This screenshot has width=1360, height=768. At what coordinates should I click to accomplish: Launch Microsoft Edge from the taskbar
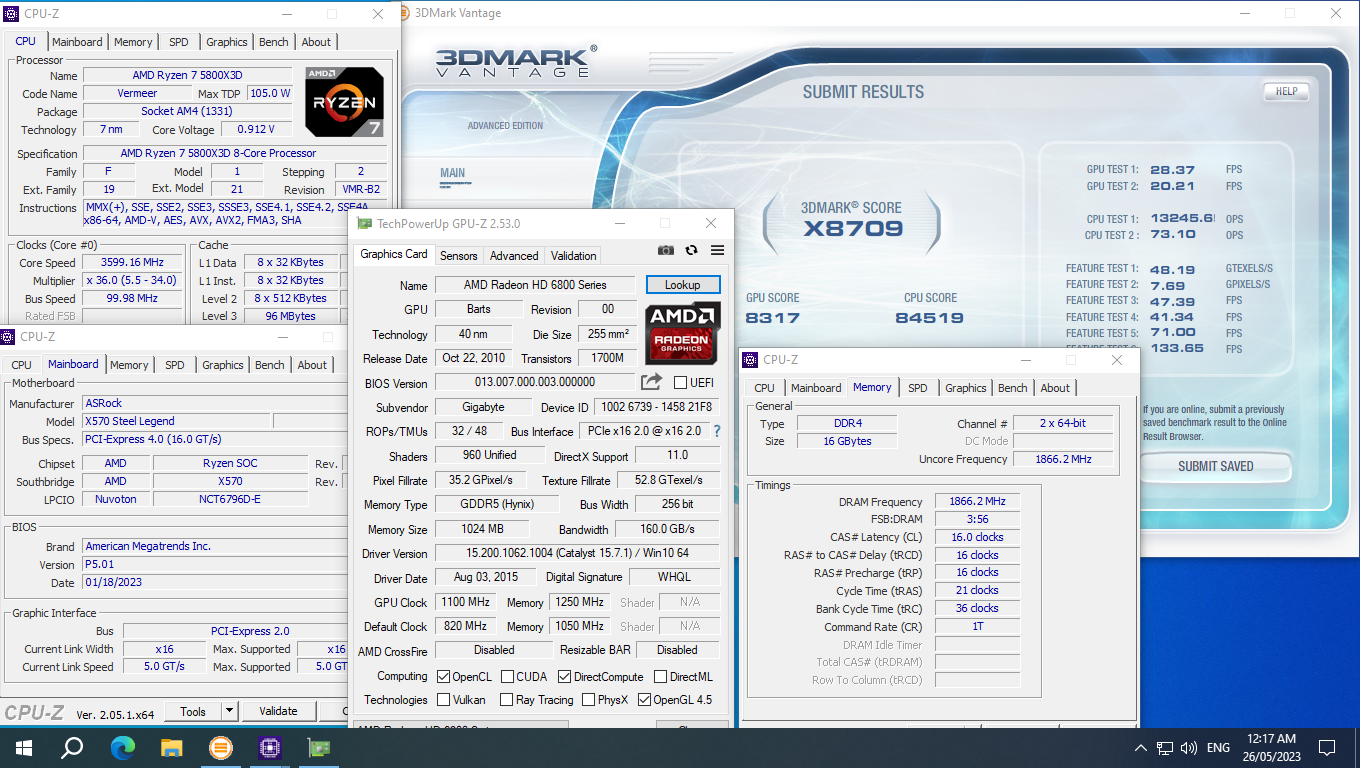click(x=122, y=747)
